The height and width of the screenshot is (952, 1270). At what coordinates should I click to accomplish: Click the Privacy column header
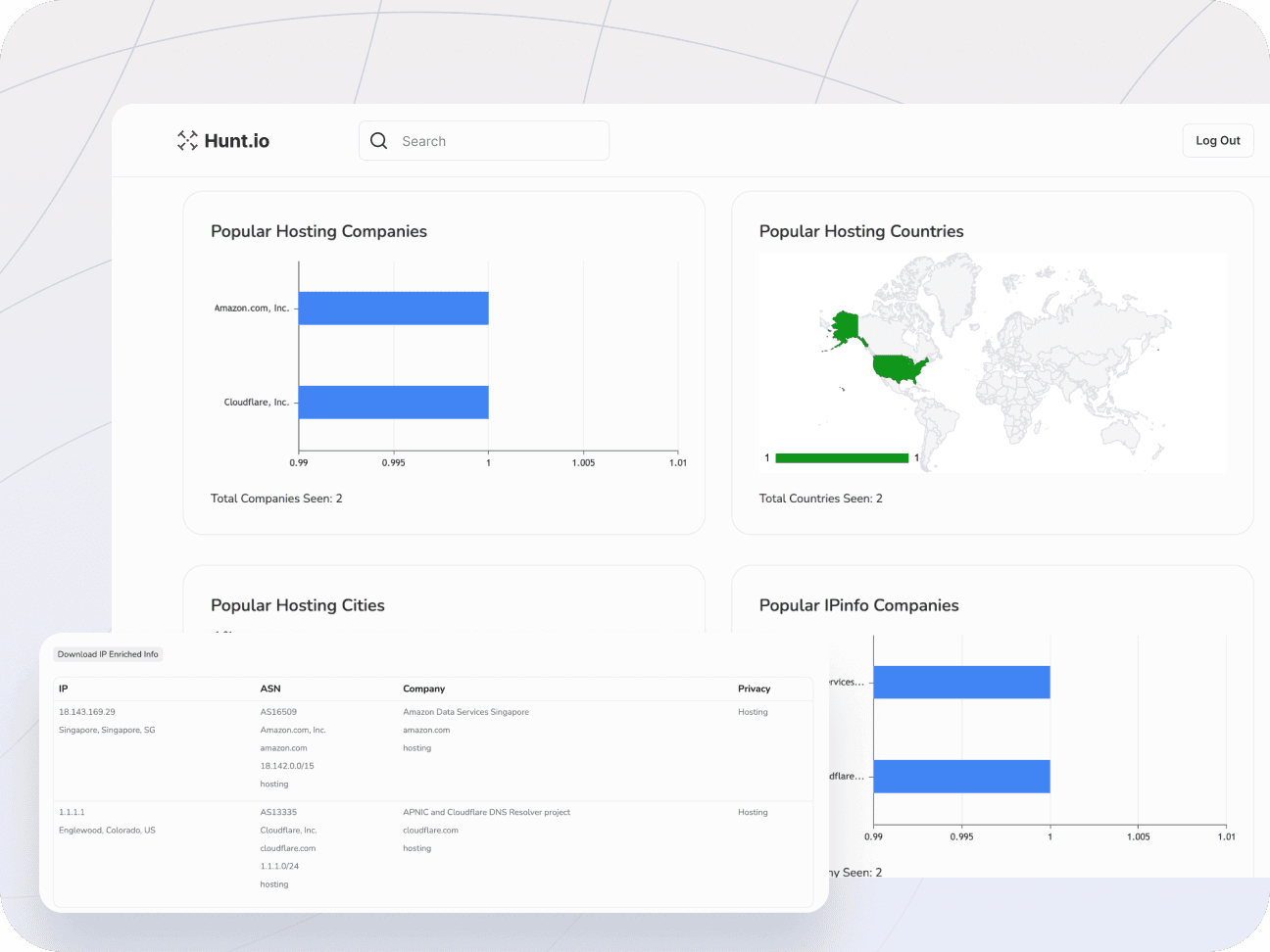pos(755,689)
